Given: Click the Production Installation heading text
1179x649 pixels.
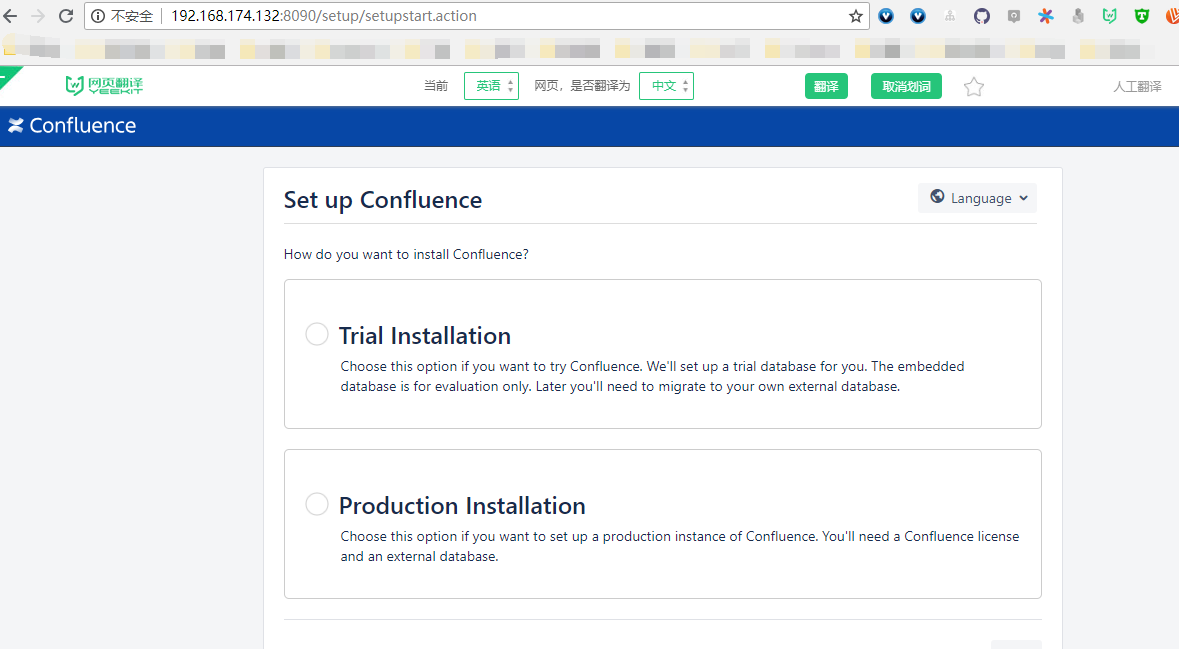Looking at the screenshot, I should click(462, 505).
